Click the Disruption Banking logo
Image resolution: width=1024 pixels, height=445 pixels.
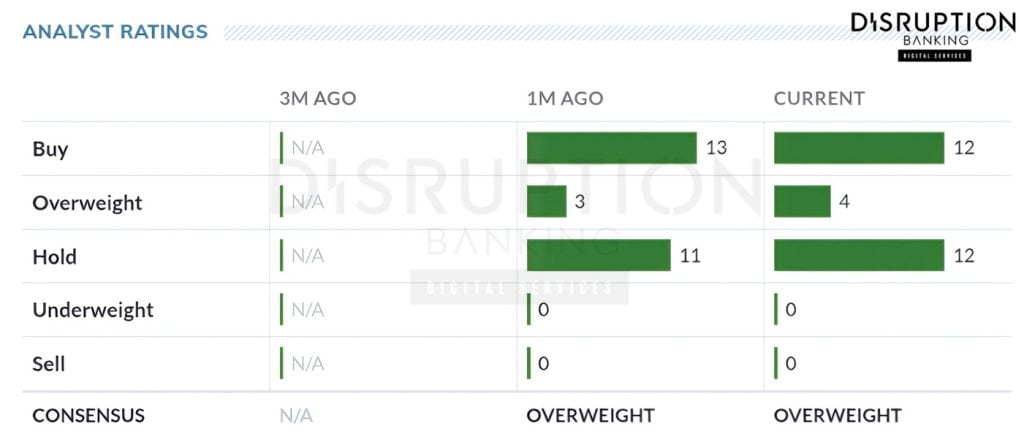click(932, 34)
